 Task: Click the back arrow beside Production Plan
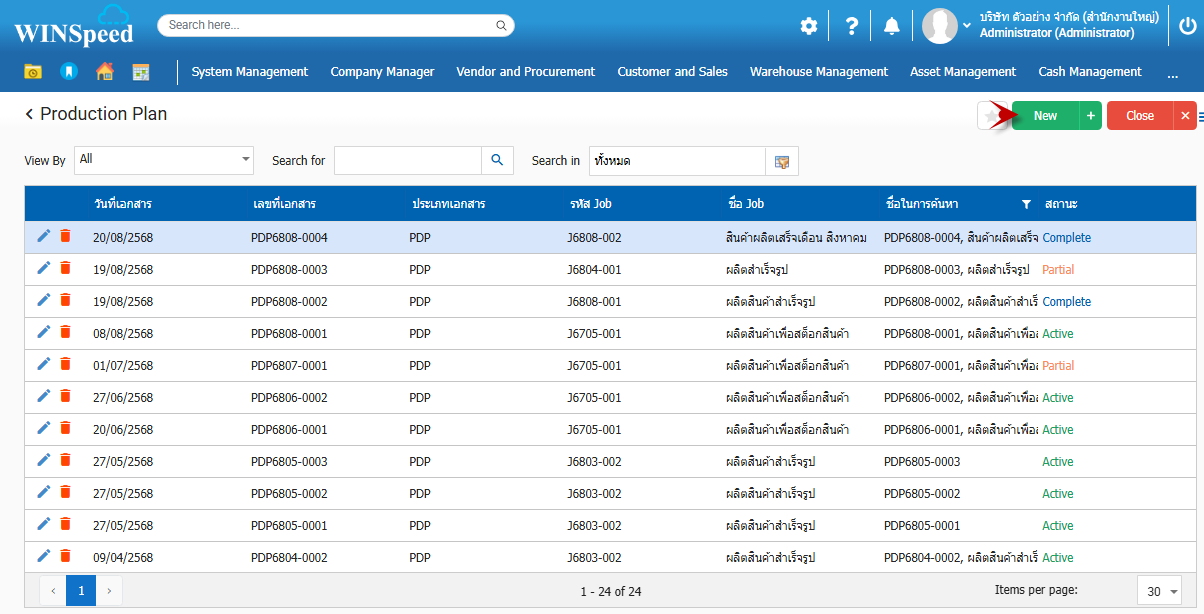[29, 115]
